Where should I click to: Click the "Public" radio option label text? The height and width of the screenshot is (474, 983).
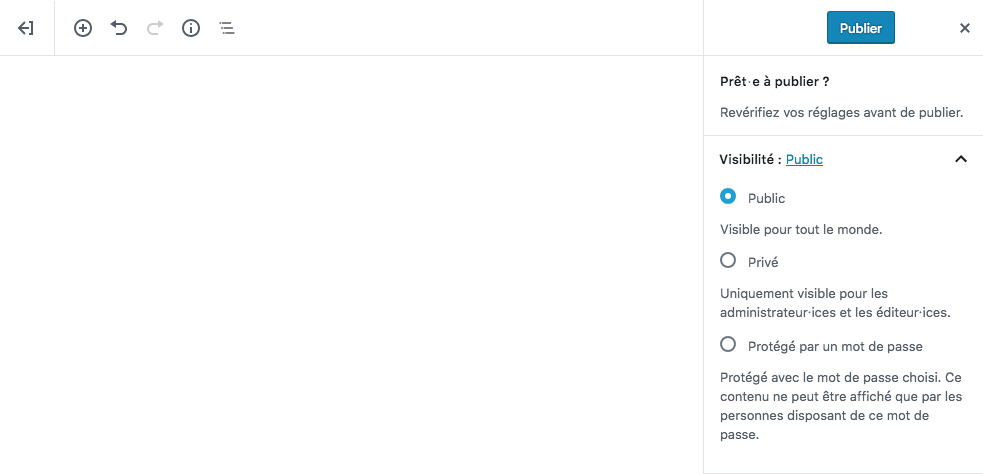(x=766, y=198)
